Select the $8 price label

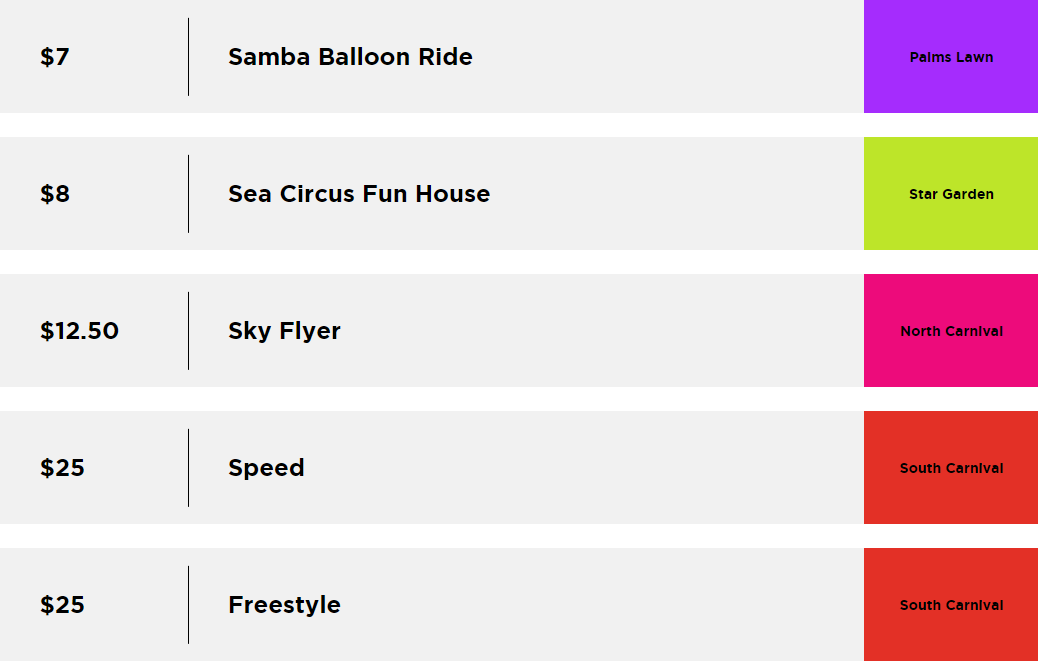pyautogui.click(x=55, y=194)
